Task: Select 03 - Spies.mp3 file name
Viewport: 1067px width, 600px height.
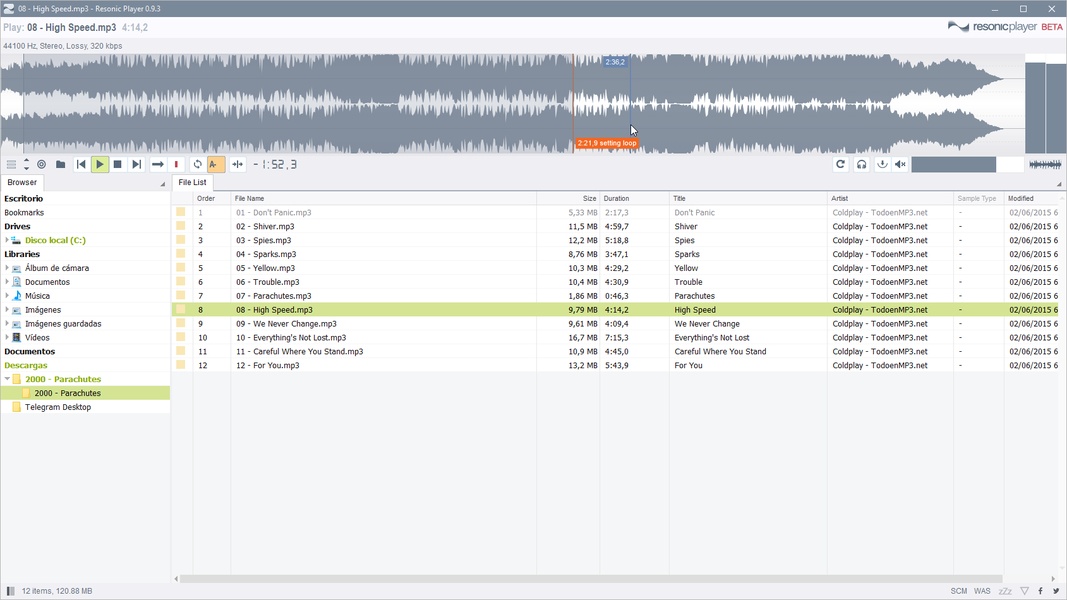Action: click(263, 240)
